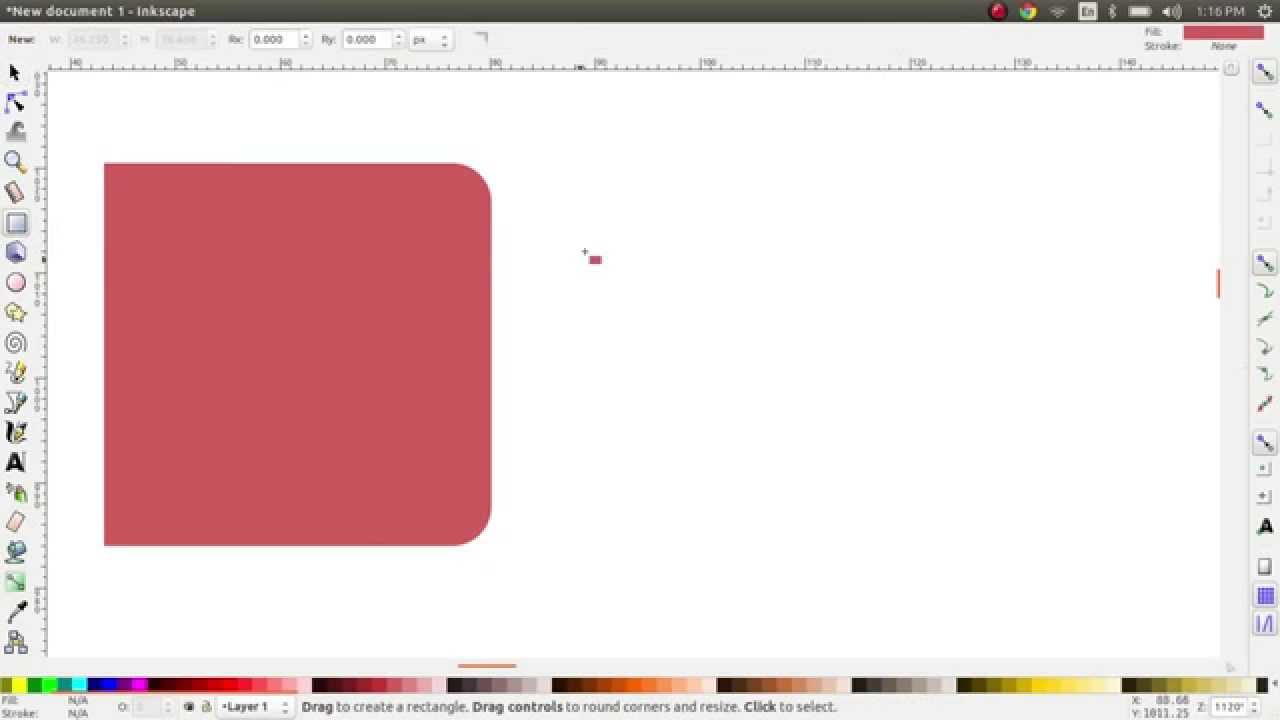Toggle snap other points category button
The image size is (1280, 720).
[x=1265, y=442]
